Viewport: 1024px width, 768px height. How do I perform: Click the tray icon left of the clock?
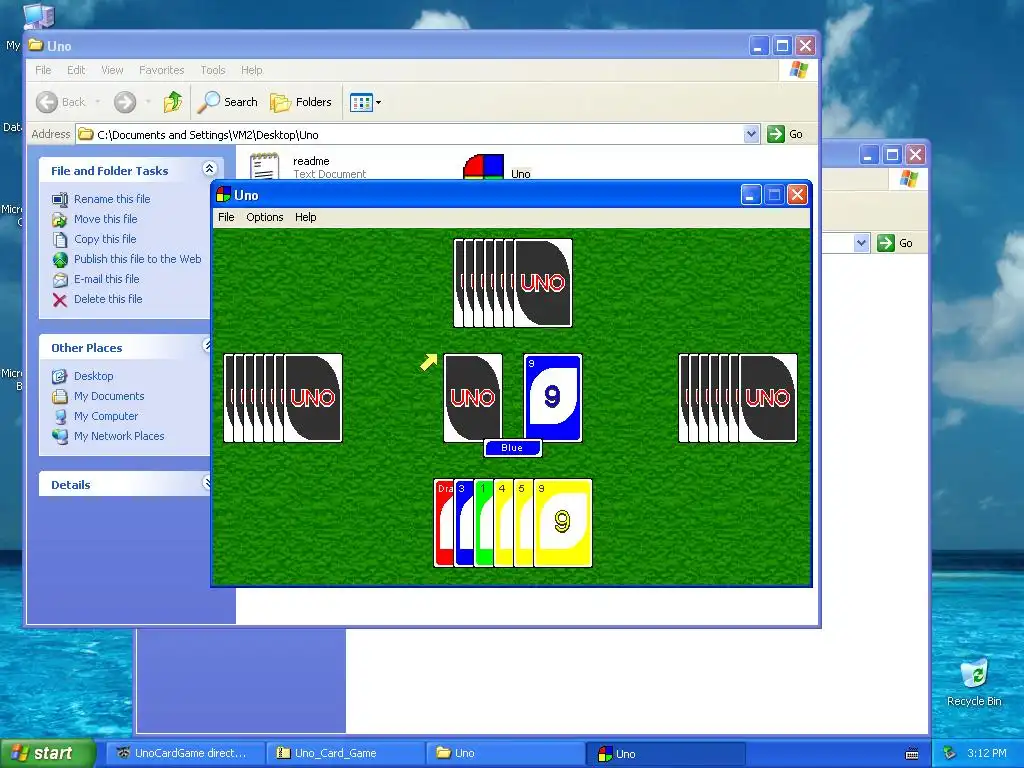[x=949, y=753]
